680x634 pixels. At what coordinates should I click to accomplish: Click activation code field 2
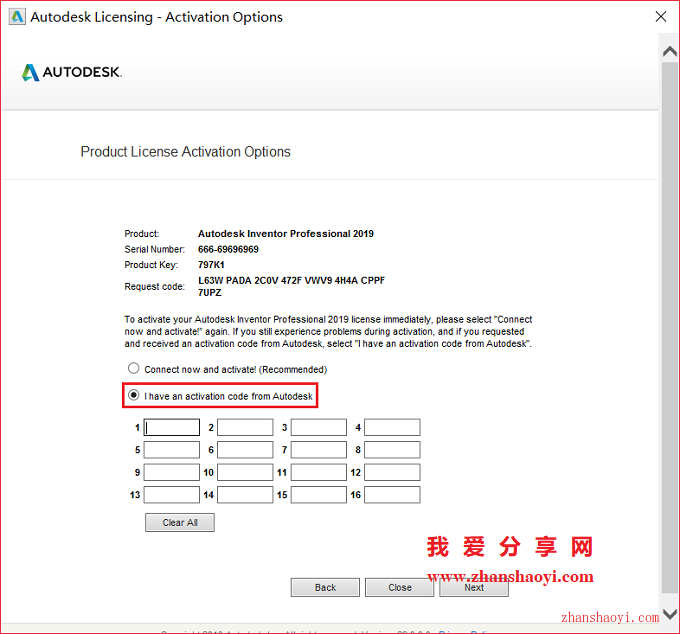pos(245,427)
